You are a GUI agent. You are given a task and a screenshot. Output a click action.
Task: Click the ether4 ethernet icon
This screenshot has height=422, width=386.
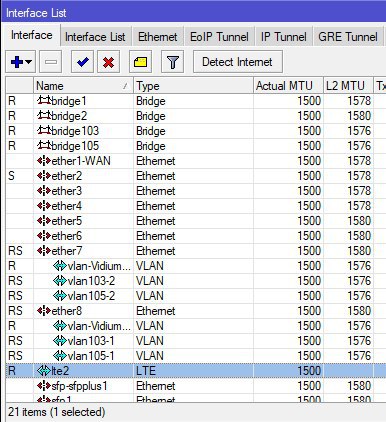pyautogui.click(x=44, y=206)
